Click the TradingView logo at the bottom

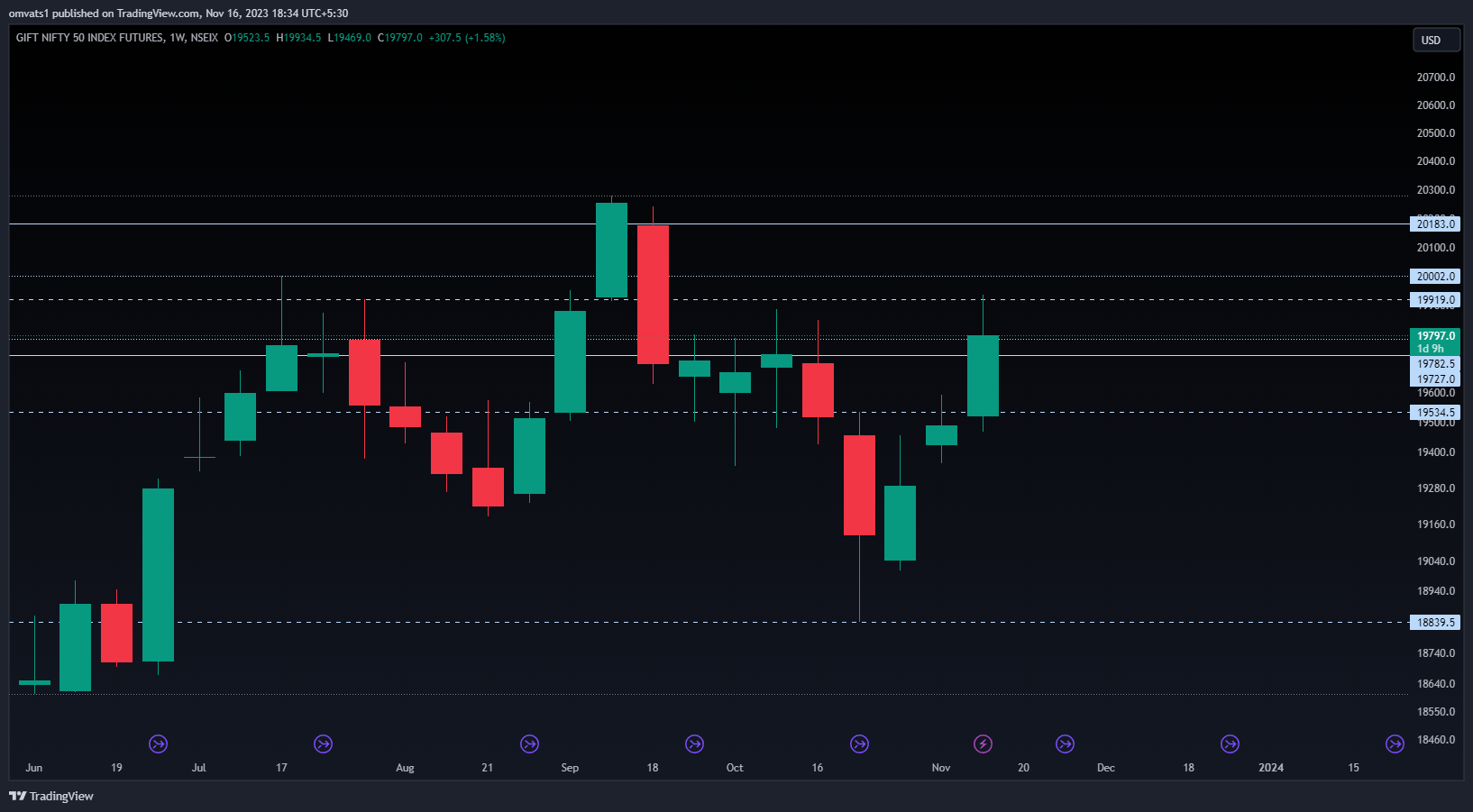51,796
